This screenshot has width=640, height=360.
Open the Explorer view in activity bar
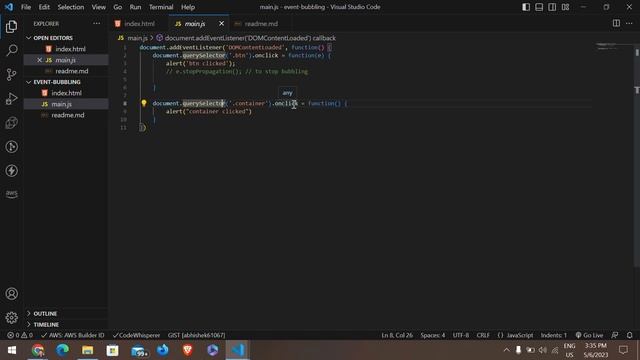click(x=11, y=27)
